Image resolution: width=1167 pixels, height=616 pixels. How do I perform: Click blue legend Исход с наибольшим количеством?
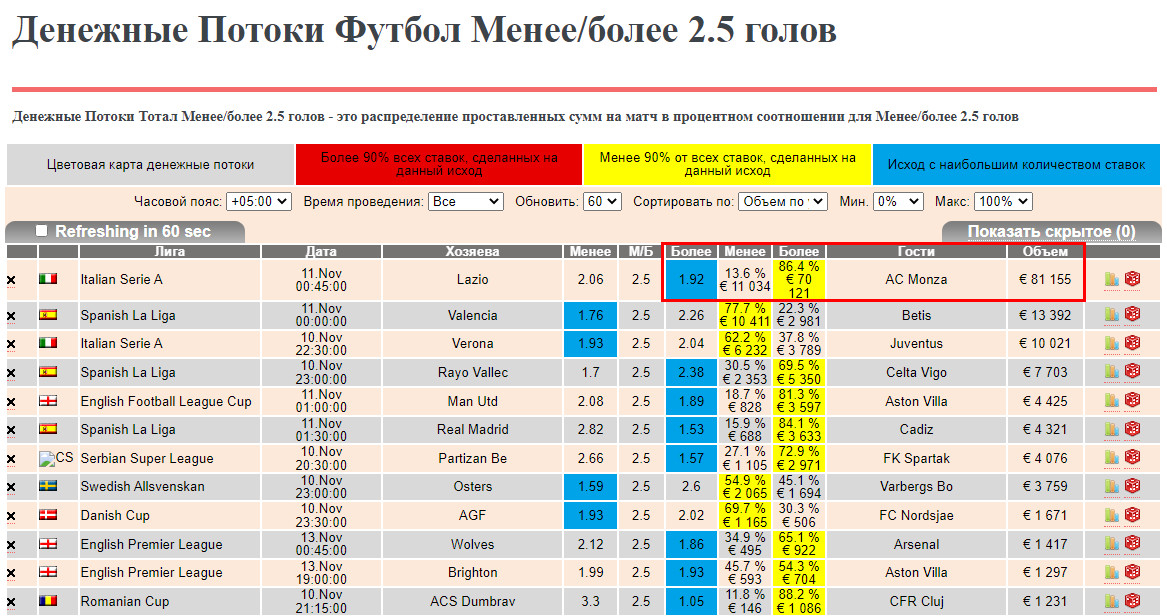1016,164
